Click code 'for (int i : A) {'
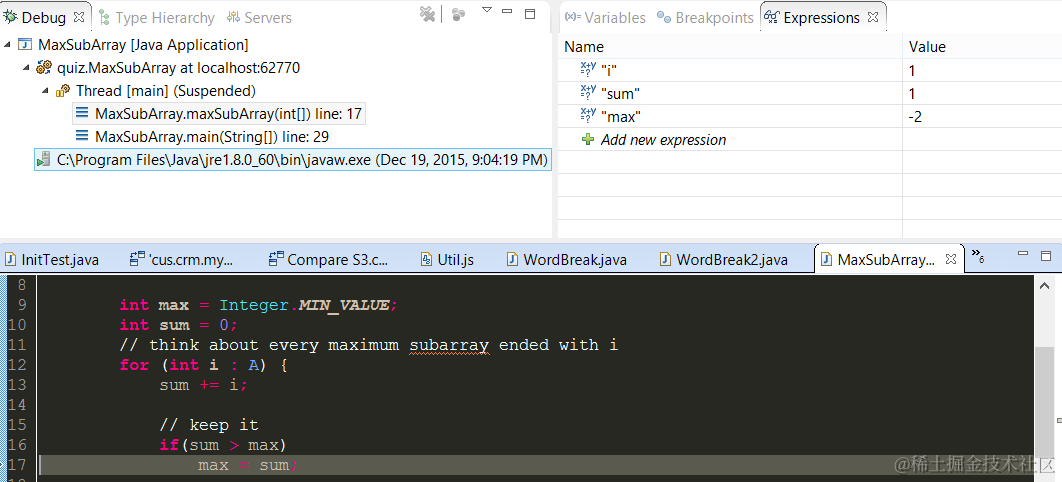The width and height of the screenshot is (1062, 482). [204, 365]
